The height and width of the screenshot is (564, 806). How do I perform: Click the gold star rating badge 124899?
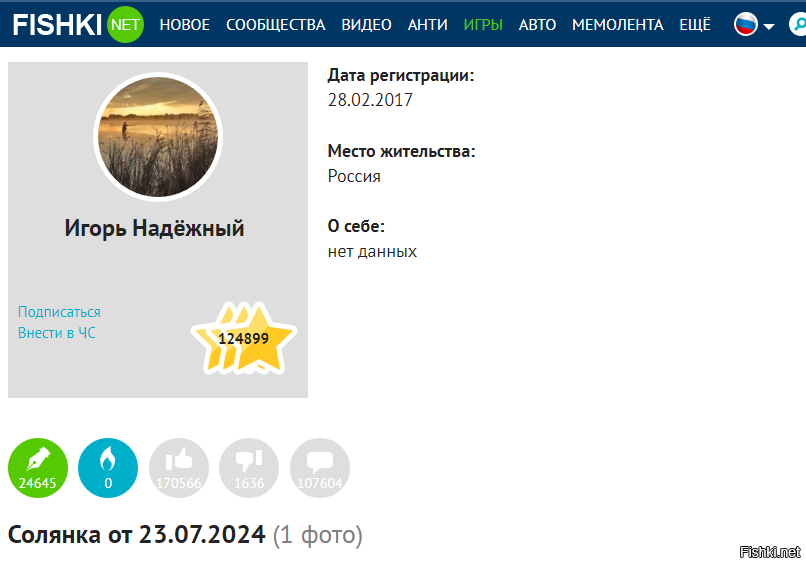pos(244,338)
